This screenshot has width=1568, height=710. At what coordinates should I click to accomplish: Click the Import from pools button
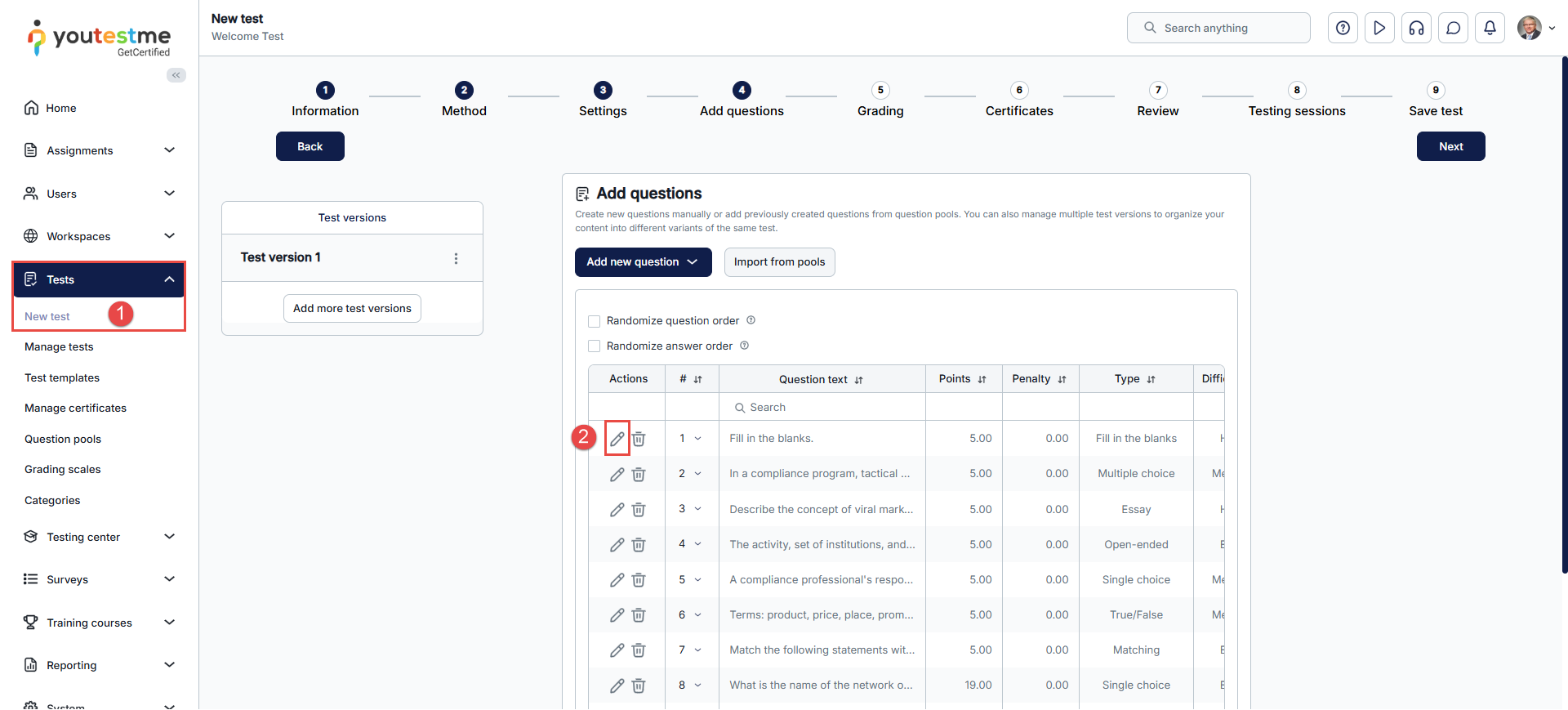pyautogui.click(x=779, y=262)
